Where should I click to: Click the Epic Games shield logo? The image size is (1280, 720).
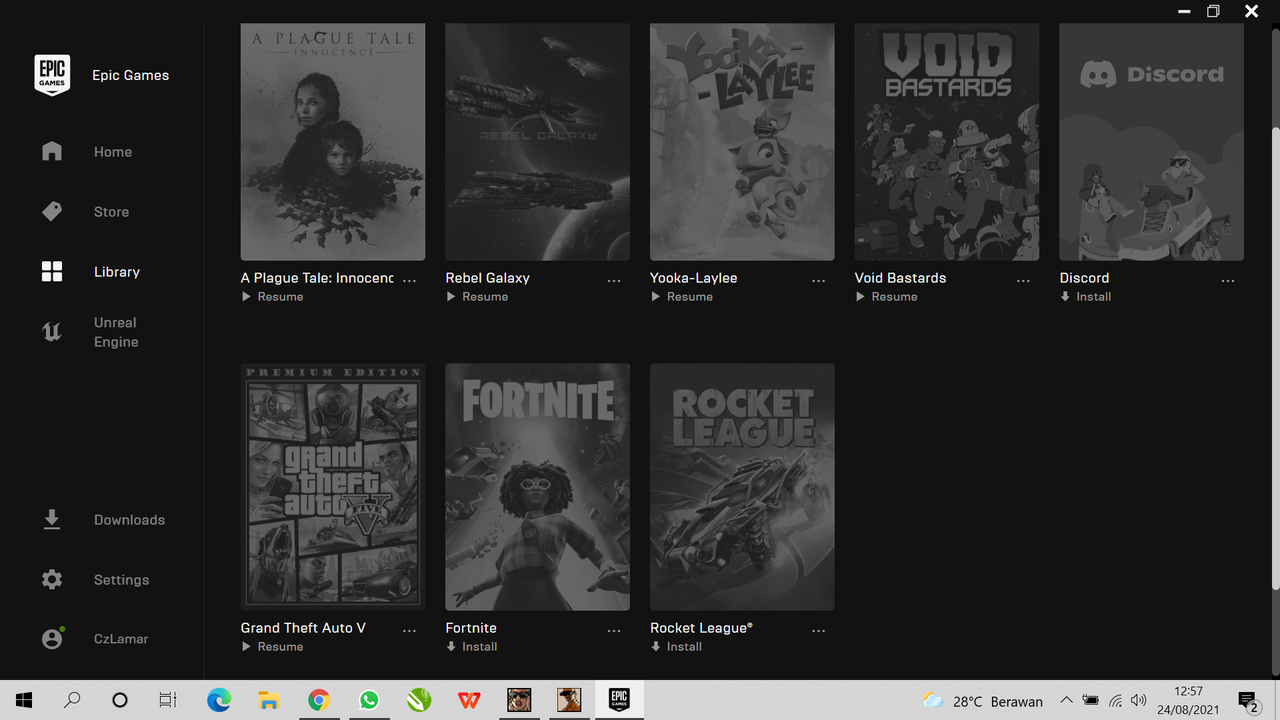52,75
